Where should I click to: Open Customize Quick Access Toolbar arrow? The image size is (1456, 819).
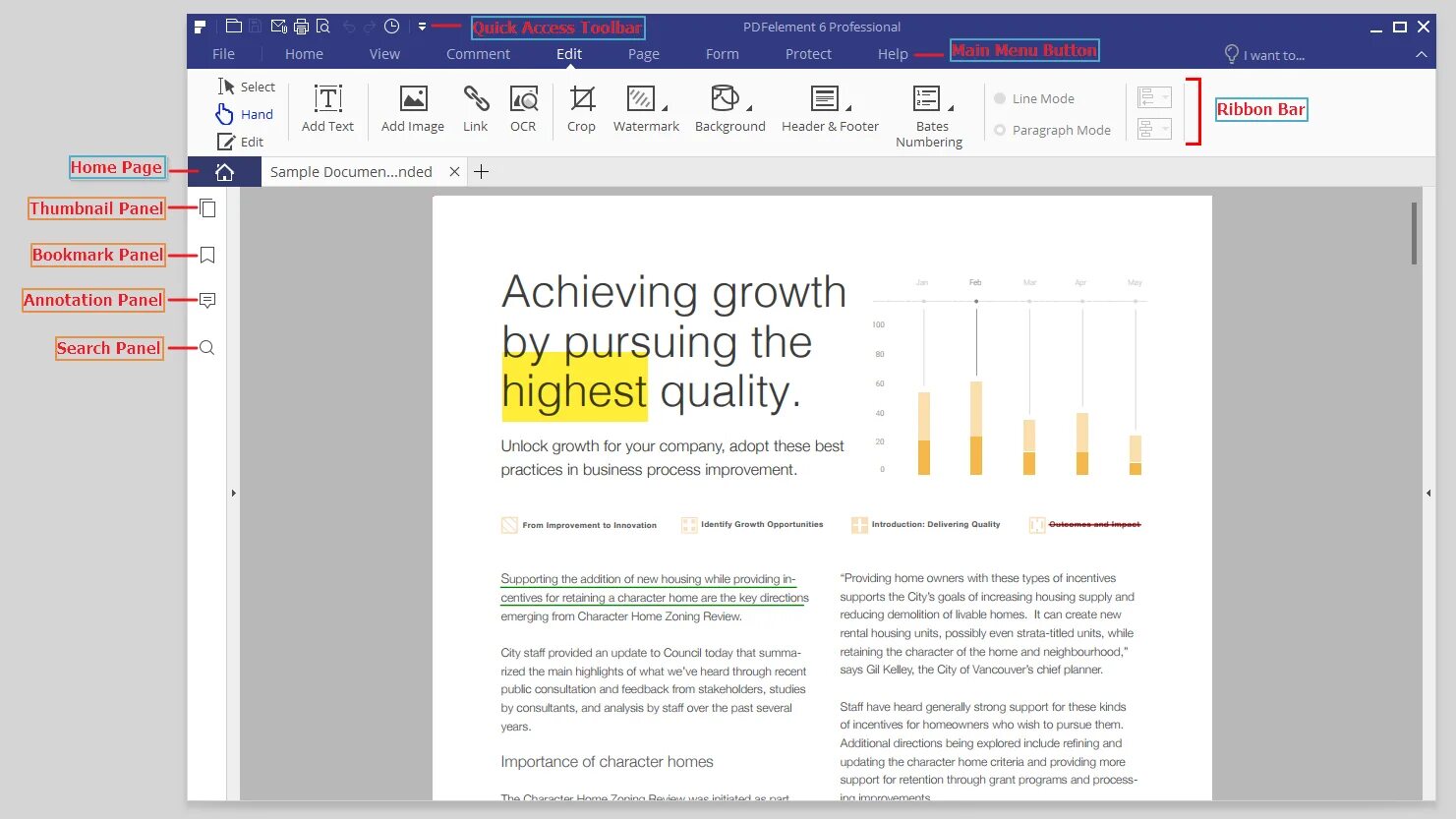coord(422,27)
